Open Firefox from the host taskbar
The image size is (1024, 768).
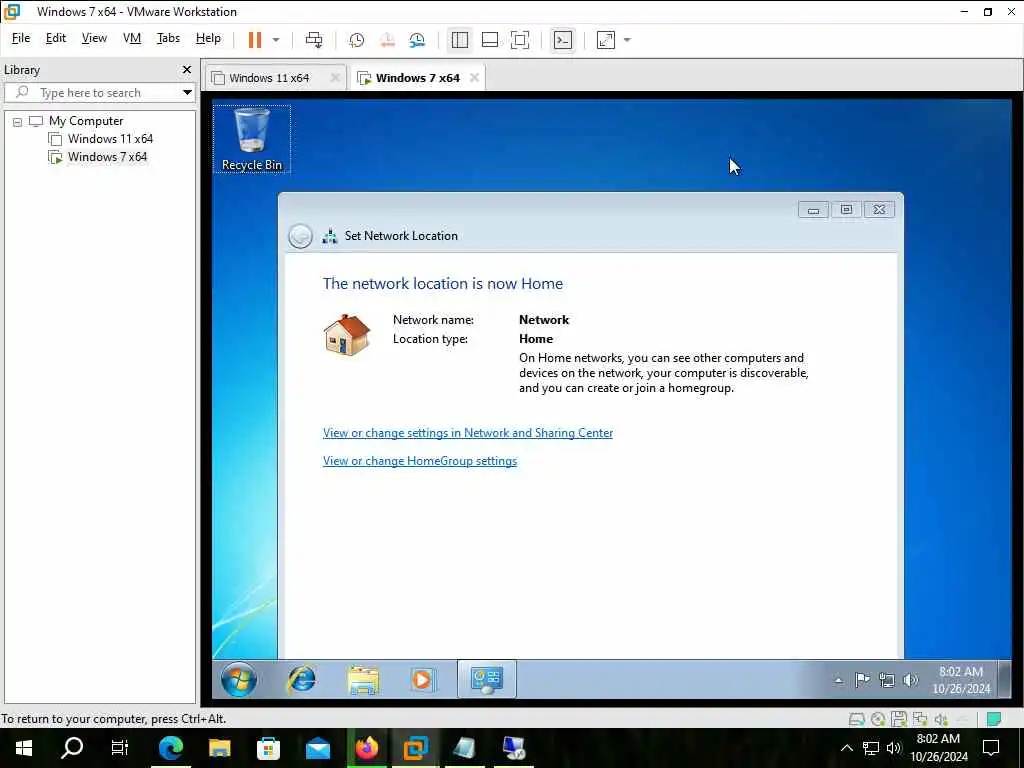[366, 748]
